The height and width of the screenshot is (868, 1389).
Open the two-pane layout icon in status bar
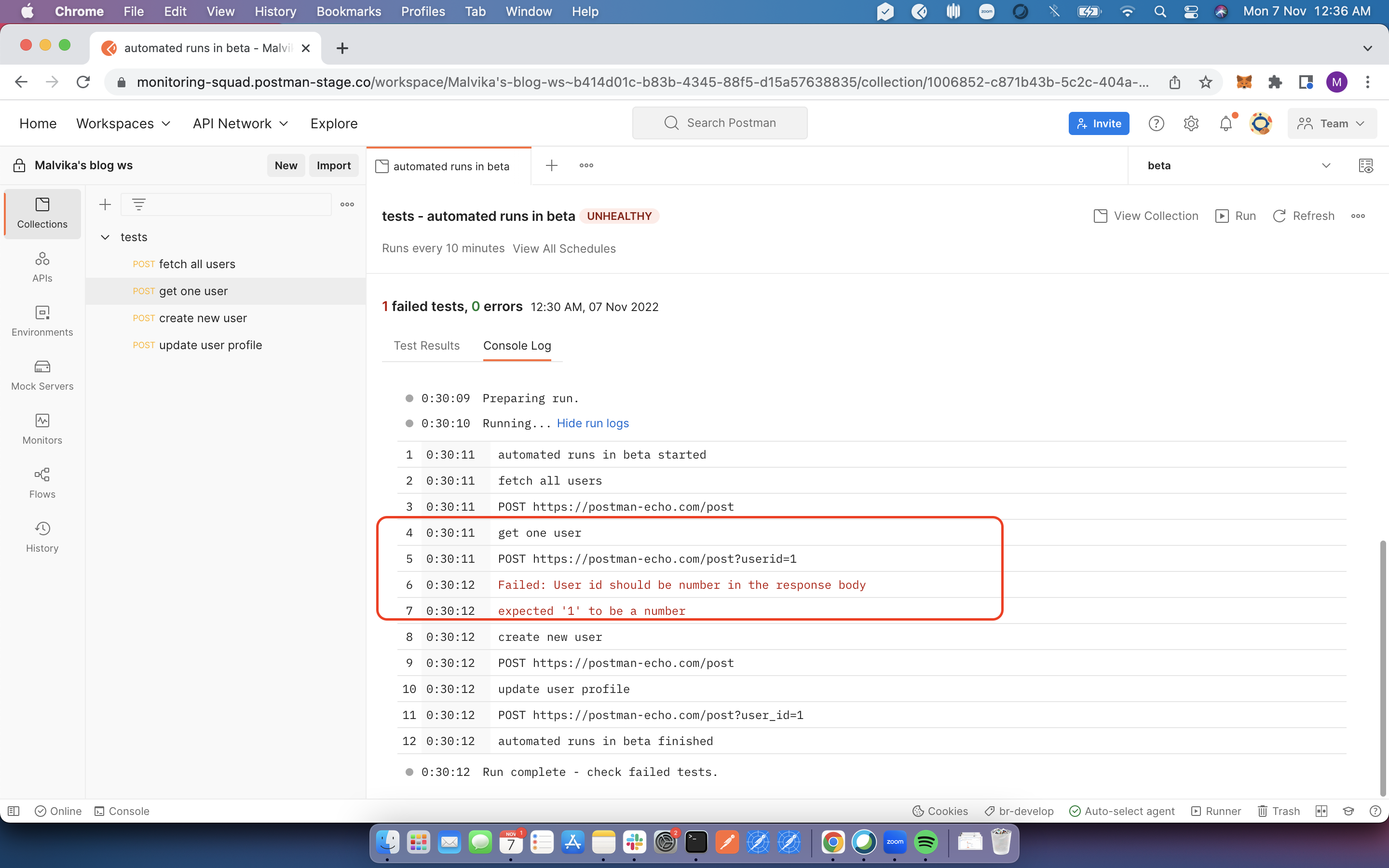coord(1321,811)
